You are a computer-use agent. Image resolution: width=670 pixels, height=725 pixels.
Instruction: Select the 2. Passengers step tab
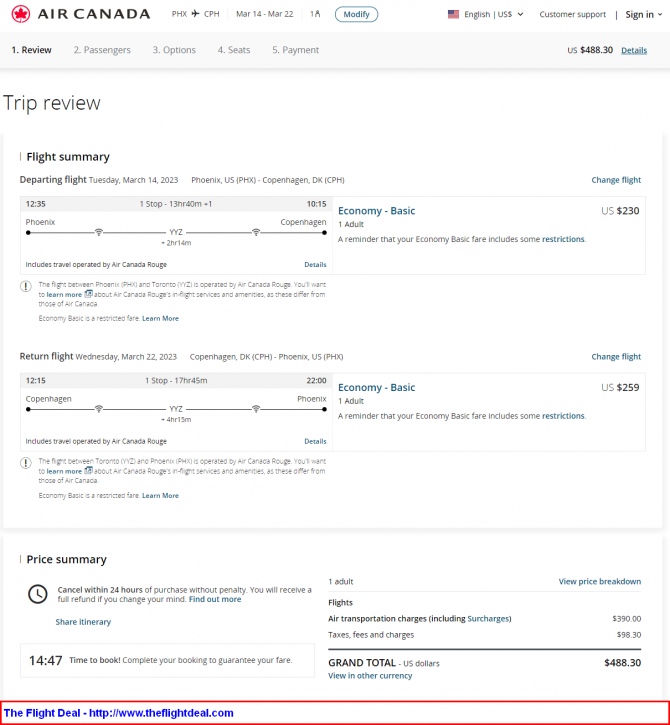tap(102, 50)
